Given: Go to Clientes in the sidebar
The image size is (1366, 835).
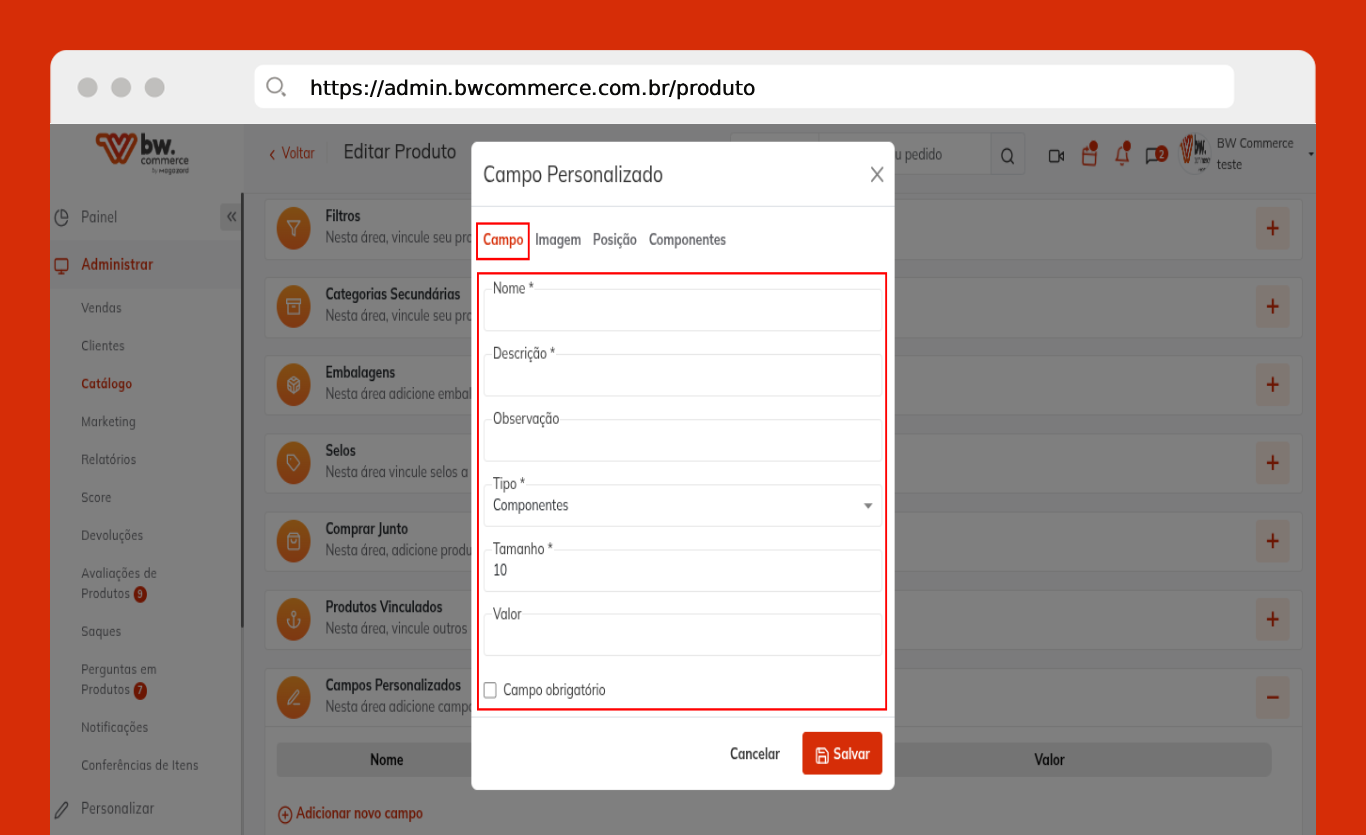Looking at the screenshot, I should pyautogui.click(x=103, y=346).
